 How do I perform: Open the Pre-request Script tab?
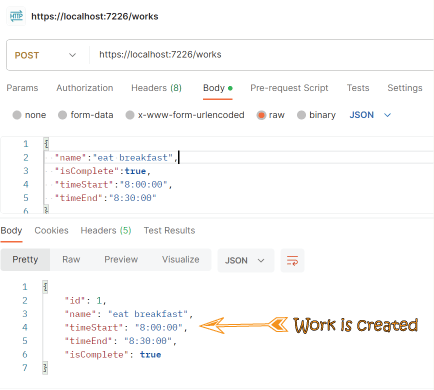click(289, 88)
